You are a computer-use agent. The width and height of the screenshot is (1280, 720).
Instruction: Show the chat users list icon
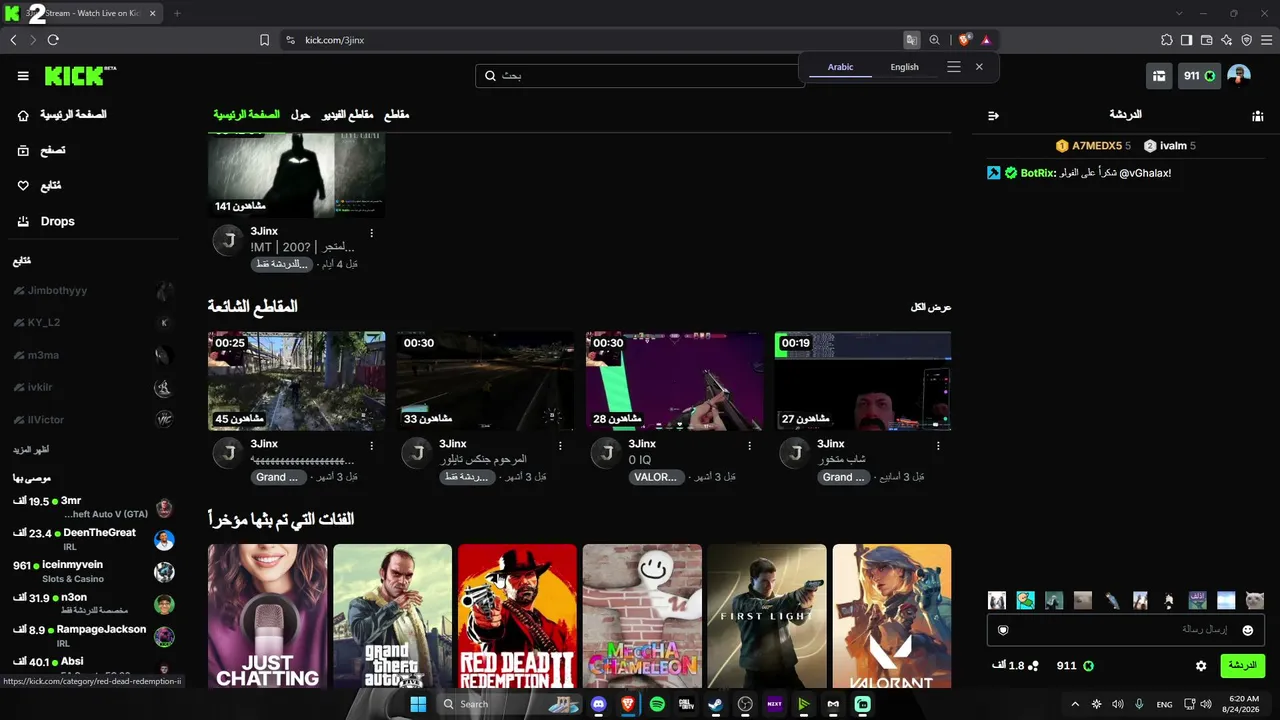[x=1257, y=116]
